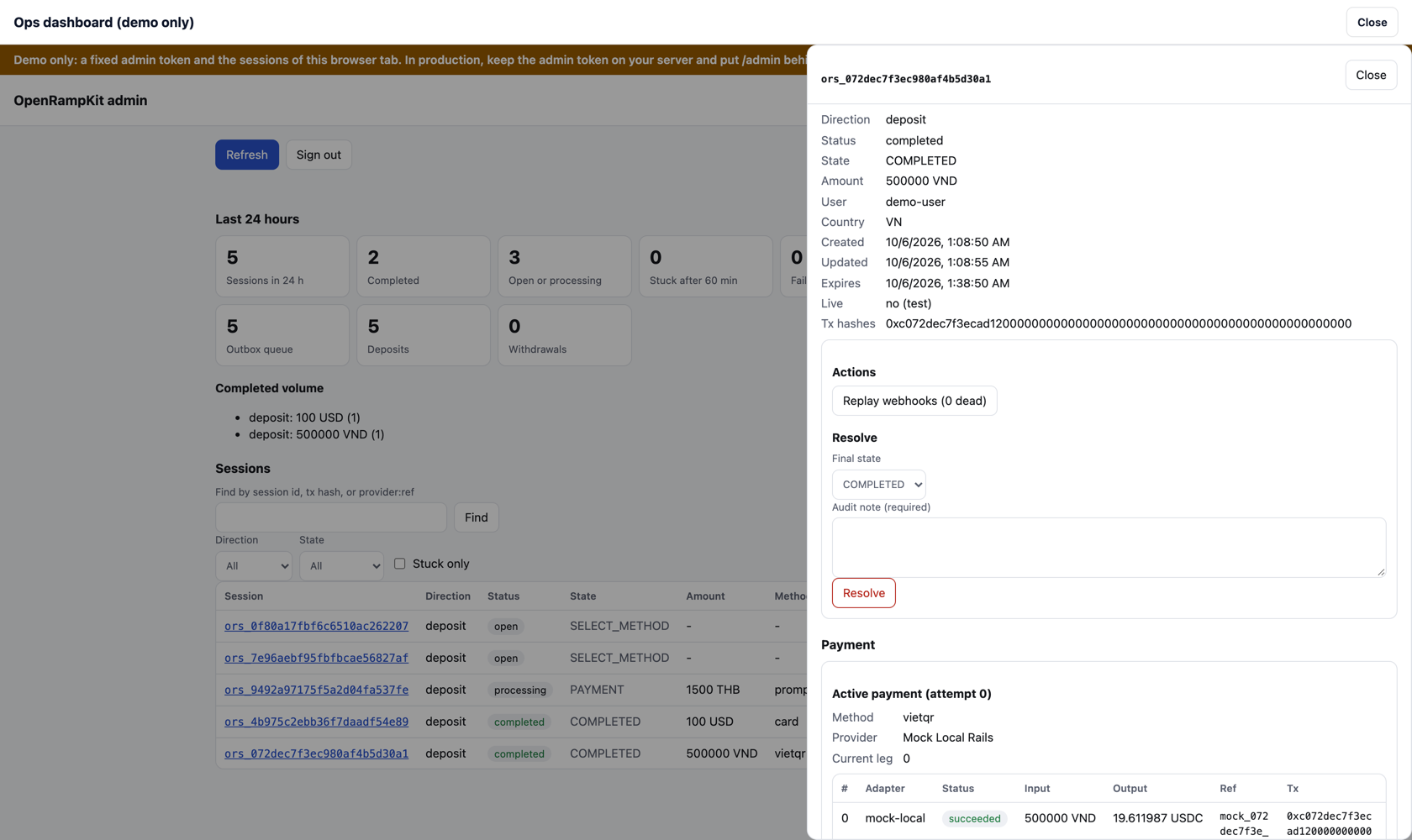
Task: Click the "mock-local" adapter cell
Action: [x=895, y=818]
